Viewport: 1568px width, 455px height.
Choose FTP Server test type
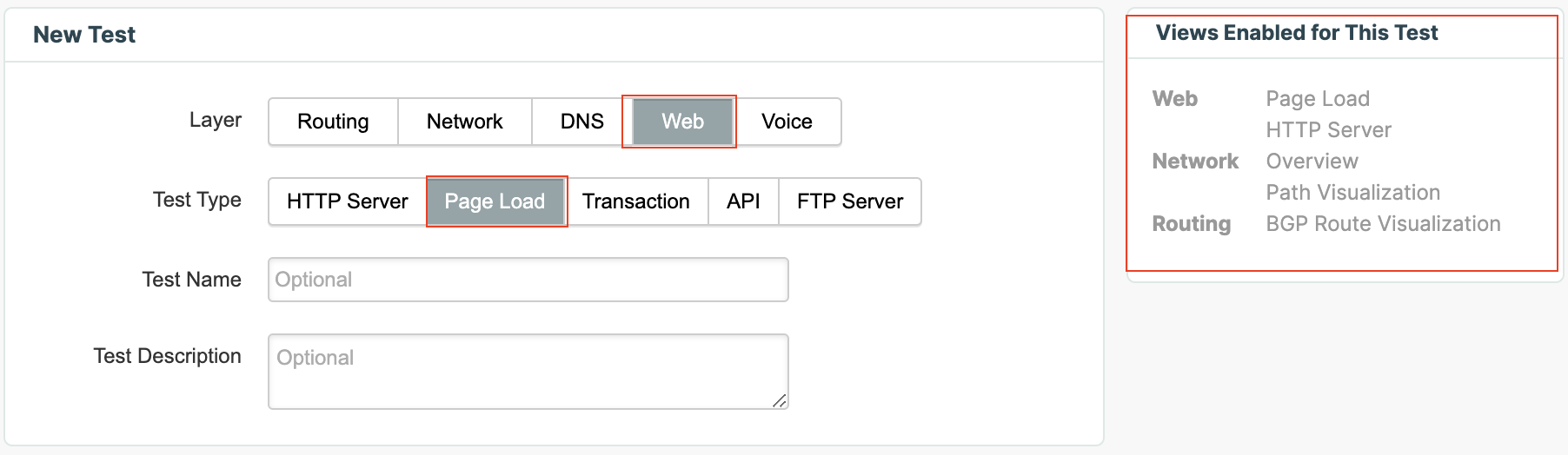[x=849, y=201]
